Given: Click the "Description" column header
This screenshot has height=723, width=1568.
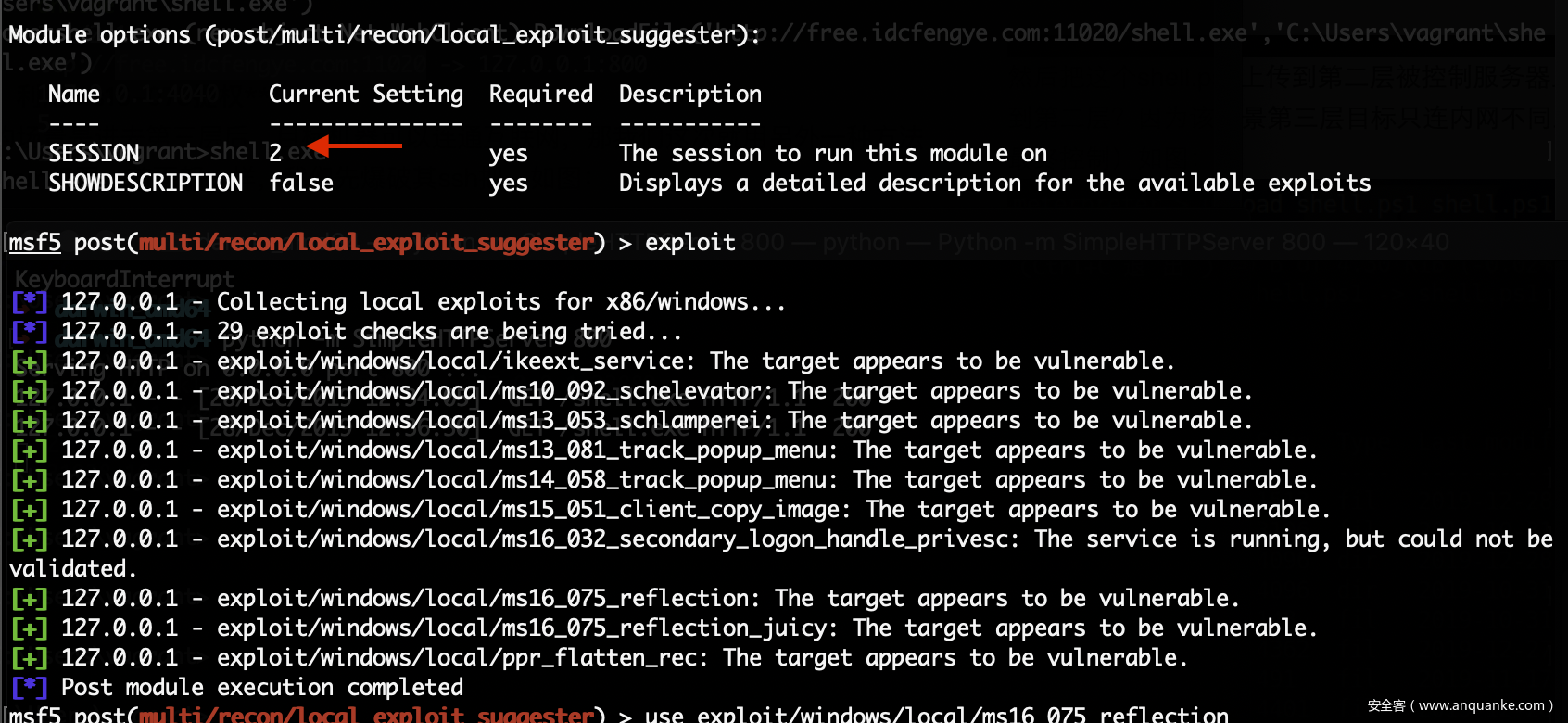Looking at the screenshot, I should [689, 95].
